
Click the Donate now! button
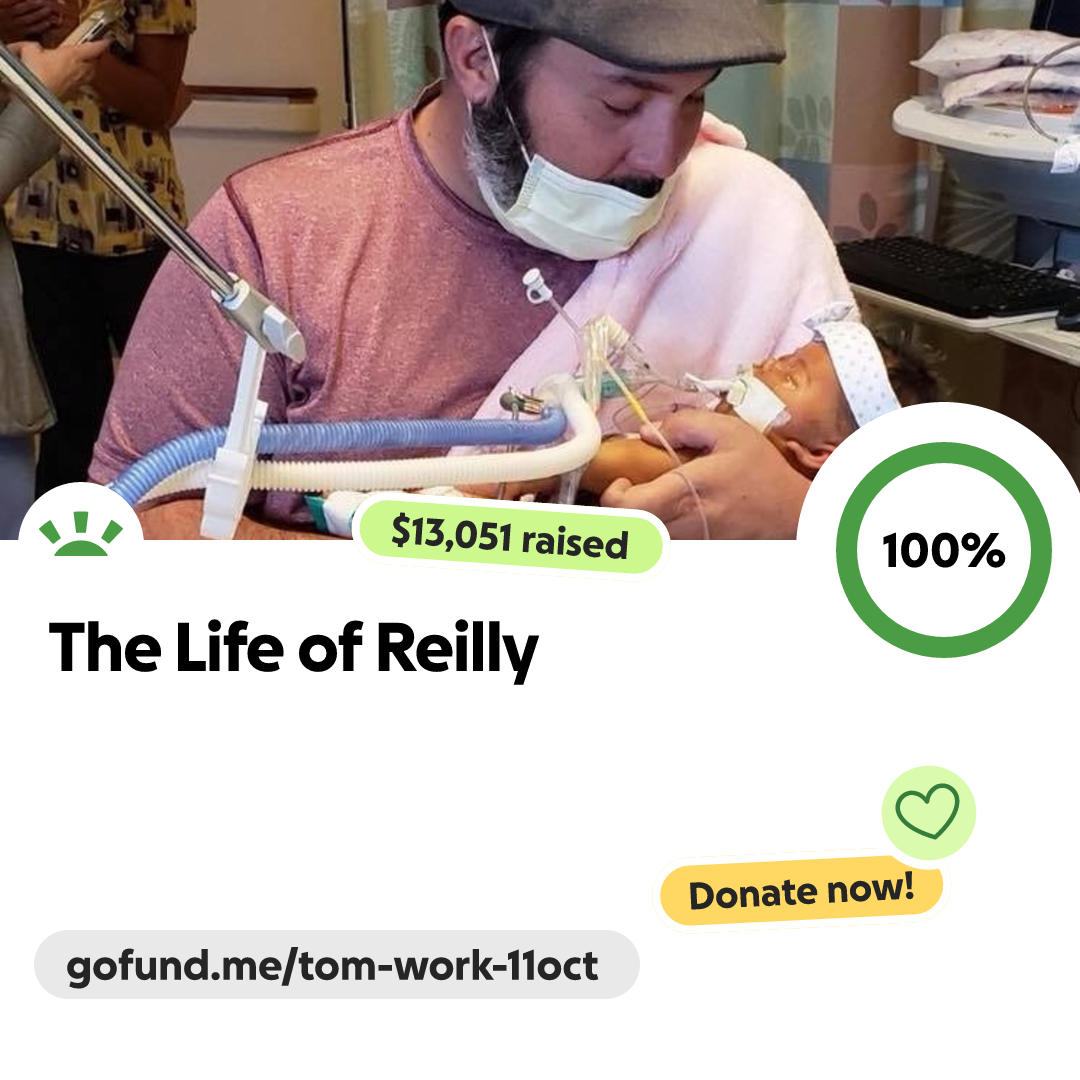click(x=802, y=891)
